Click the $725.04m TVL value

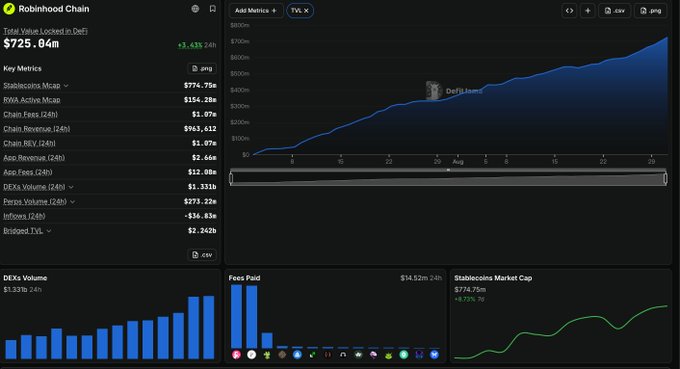tap(31, 44)
